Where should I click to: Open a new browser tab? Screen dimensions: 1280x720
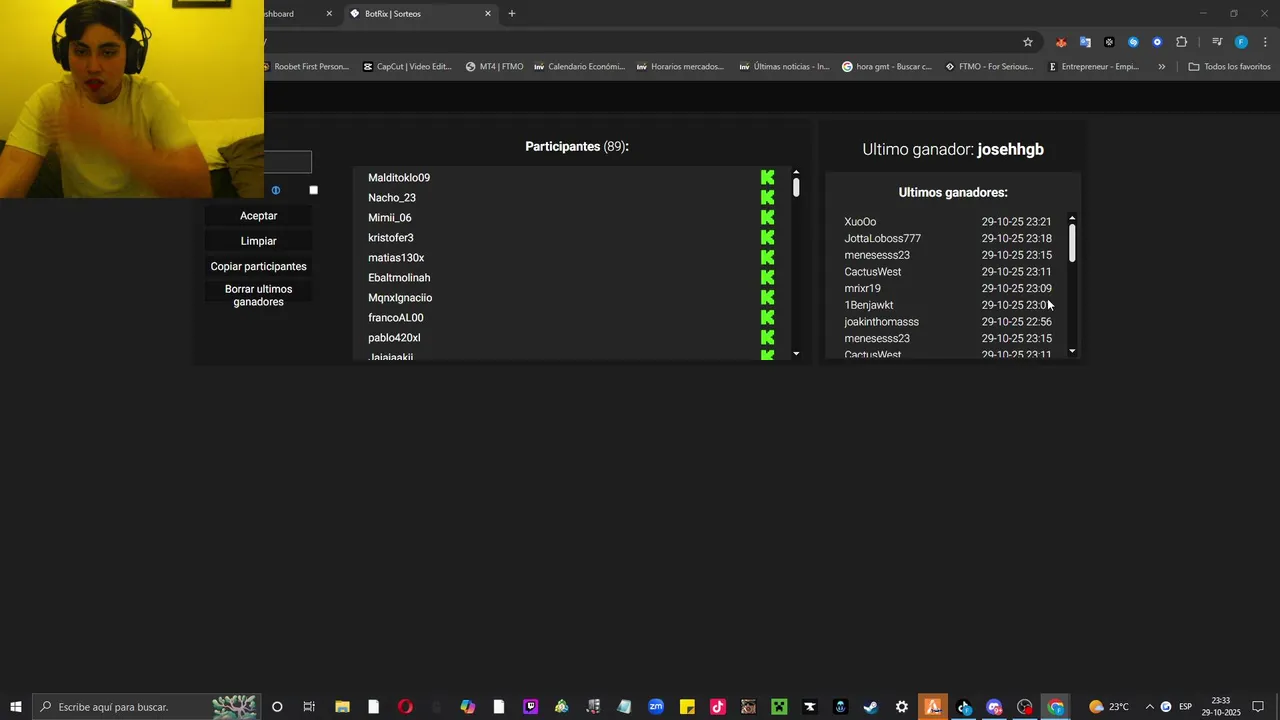pos(512,14)
